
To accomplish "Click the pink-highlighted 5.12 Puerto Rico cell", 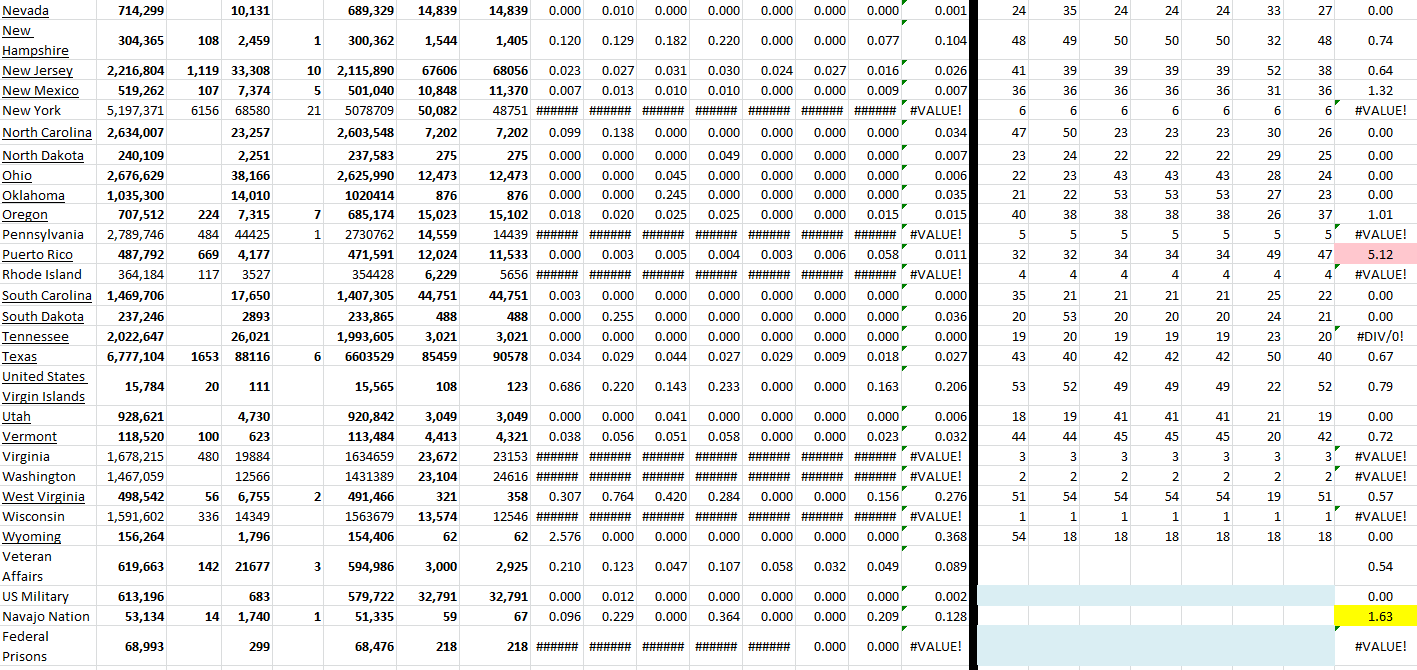I will click(1381, 254).
